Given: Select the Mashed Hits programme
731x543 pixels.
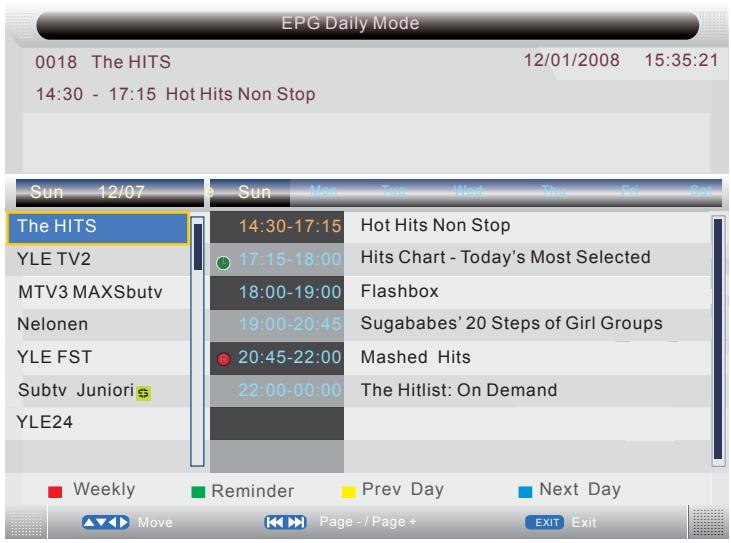Looking at the screenshot, I should pyautogui.click(x=528, y=357).
